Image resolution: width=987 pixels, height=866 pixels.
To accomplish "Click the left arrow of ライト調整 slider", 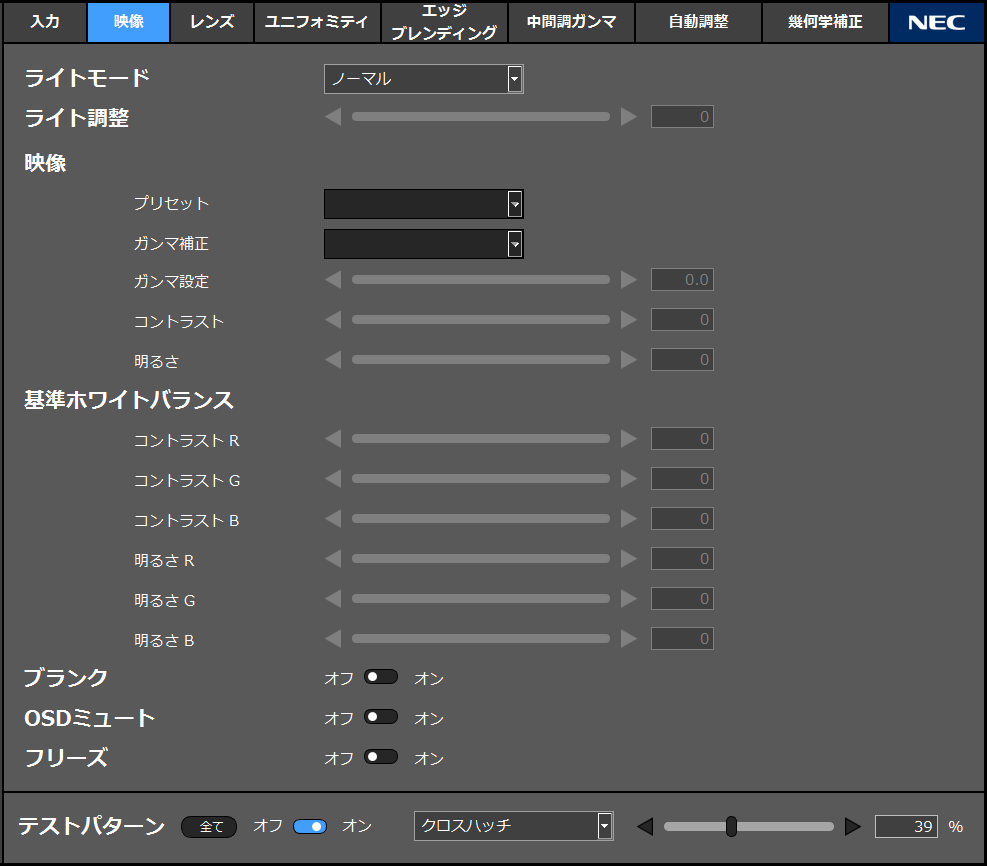I will 333,117.
